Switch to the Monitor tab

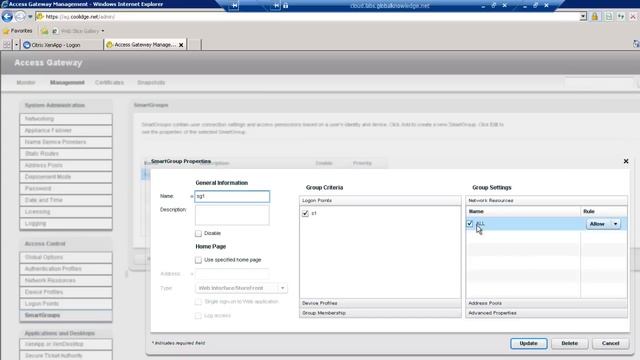(26, 82)
